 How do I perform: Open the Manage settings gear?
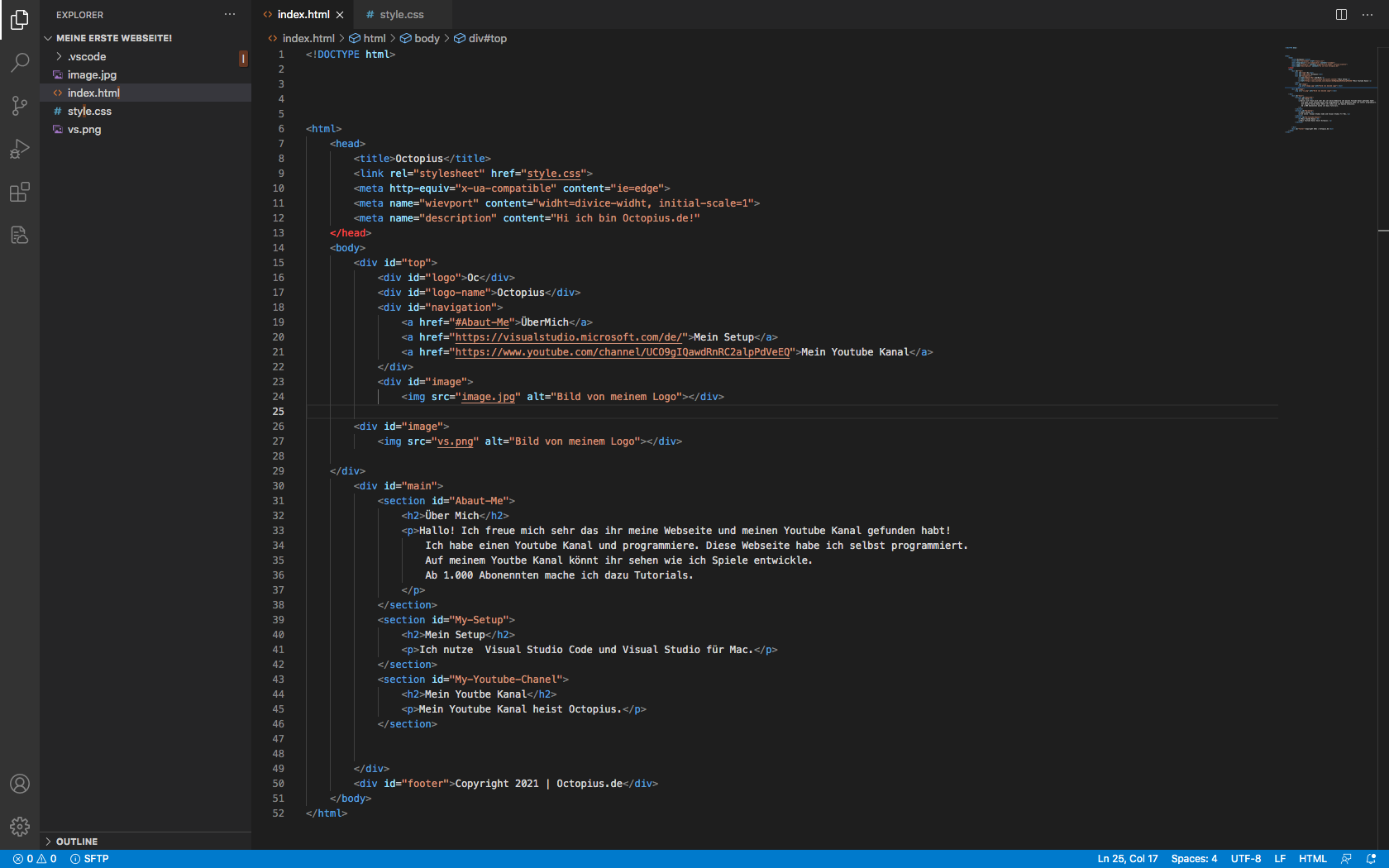[20, 827]
